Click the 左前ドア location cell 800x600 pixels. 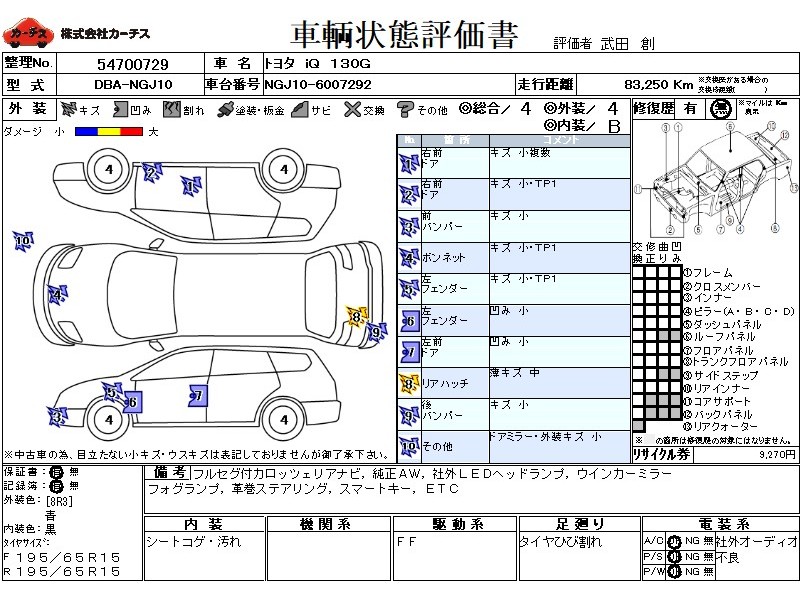click(x=455, y=352)
